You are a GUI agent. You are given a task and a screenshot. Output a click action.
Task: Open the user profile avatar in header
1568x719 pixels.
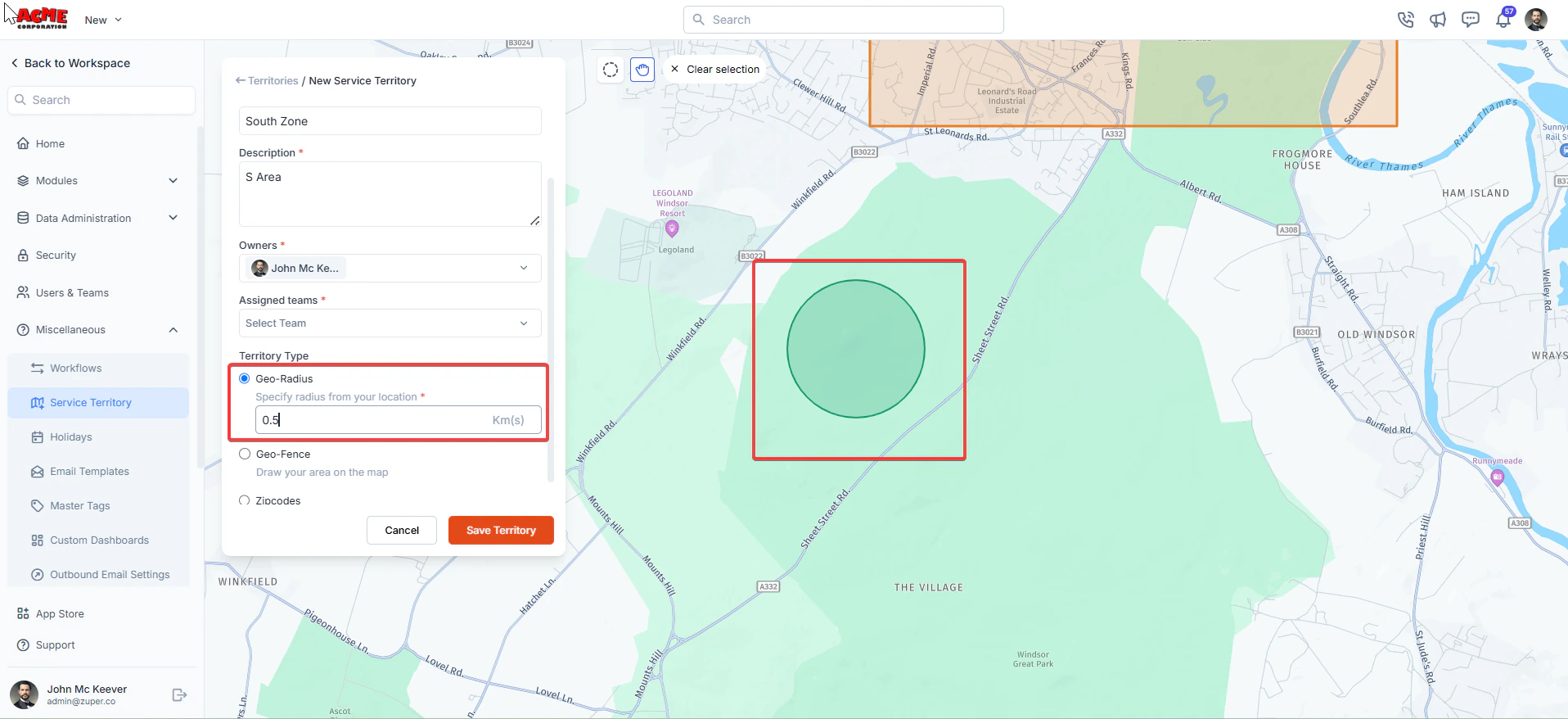pos(1536,20)
